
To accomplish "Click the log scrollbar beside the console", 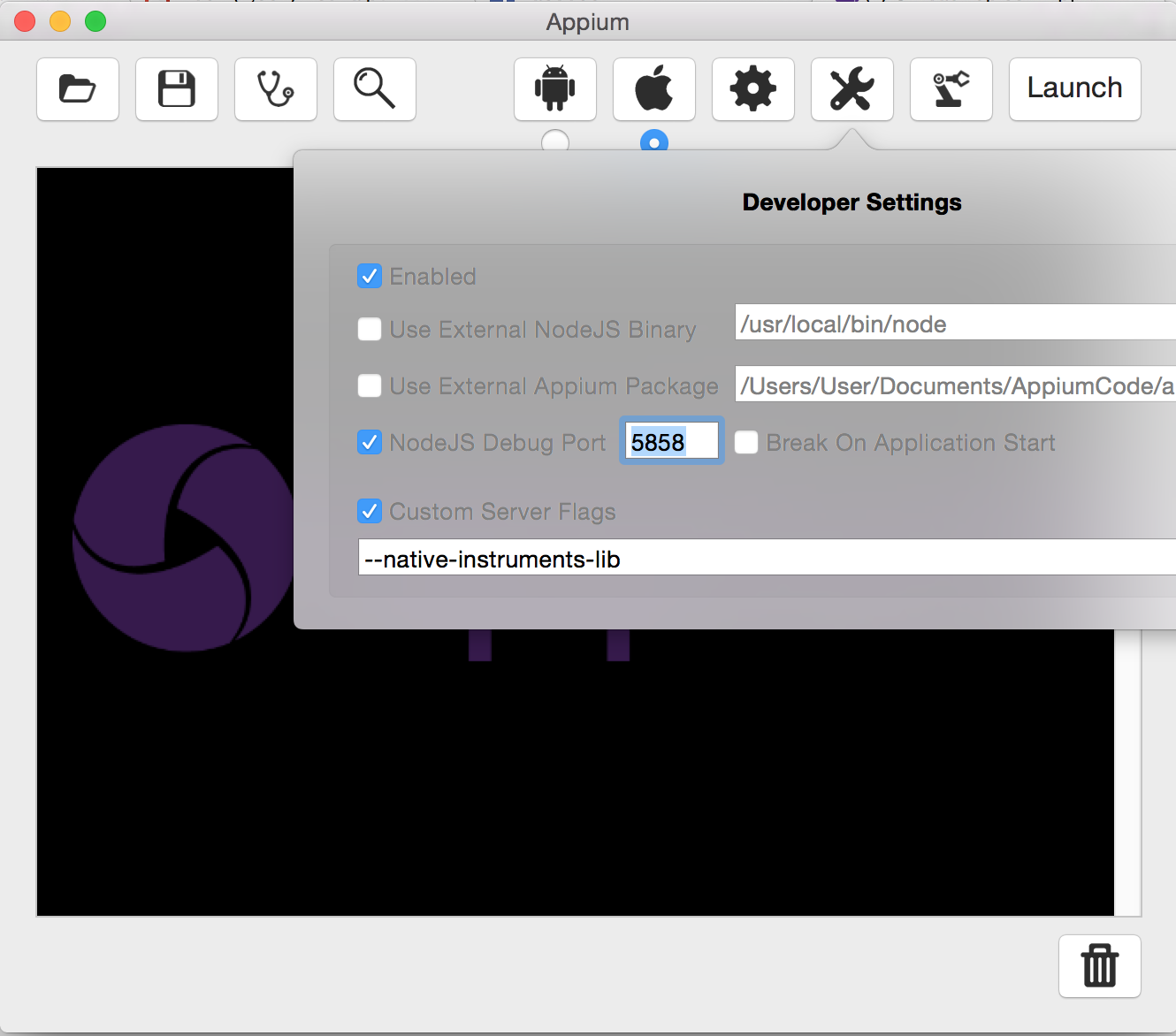I will (x=1127, y=773).
